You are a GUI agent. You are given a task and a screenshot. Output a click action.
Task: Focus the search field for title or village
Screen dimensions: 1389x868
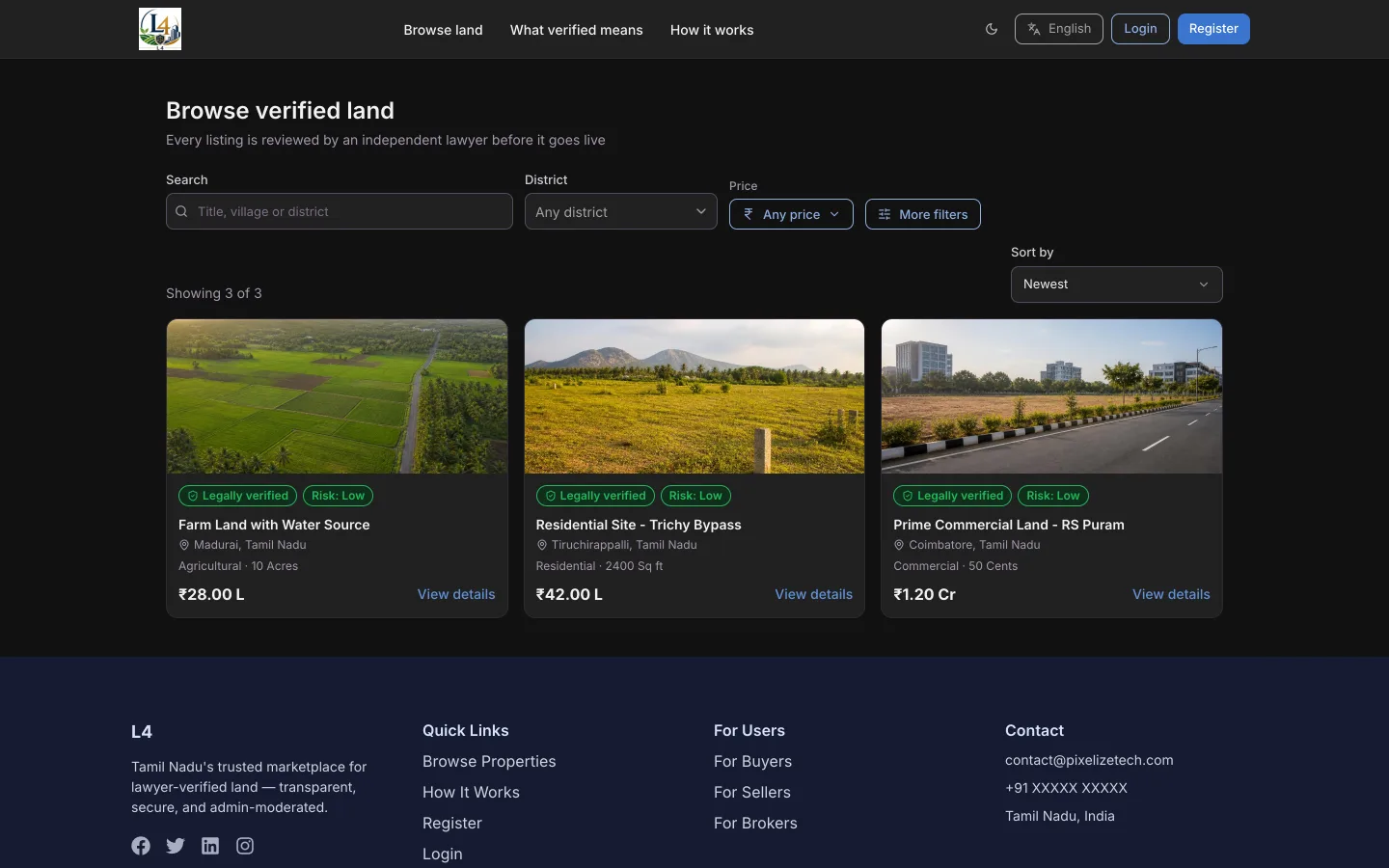point(339,211)
